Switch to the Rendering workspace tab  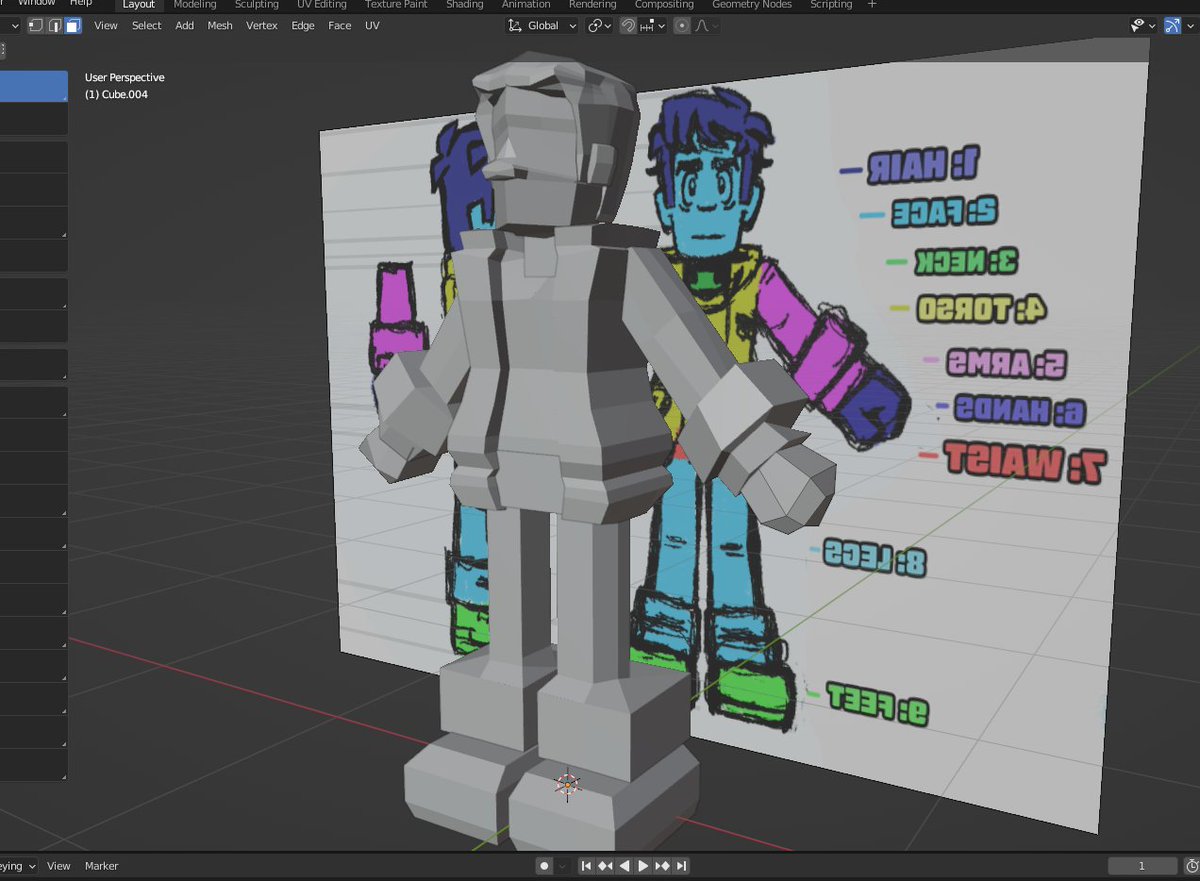(x=593, y=5)
